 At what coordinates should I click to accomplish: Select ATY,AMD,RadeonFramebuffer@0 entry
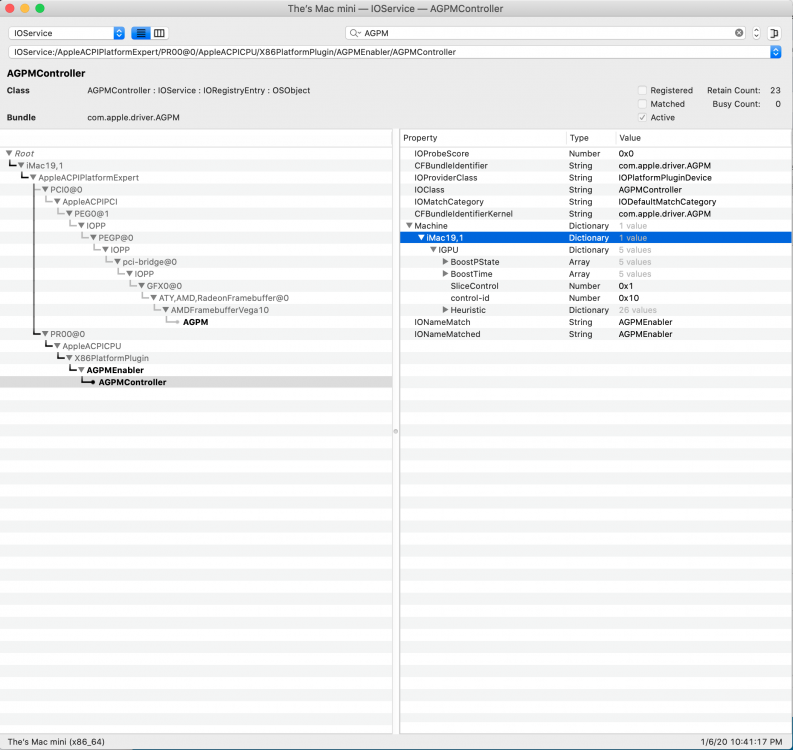(x=224, y=298)
